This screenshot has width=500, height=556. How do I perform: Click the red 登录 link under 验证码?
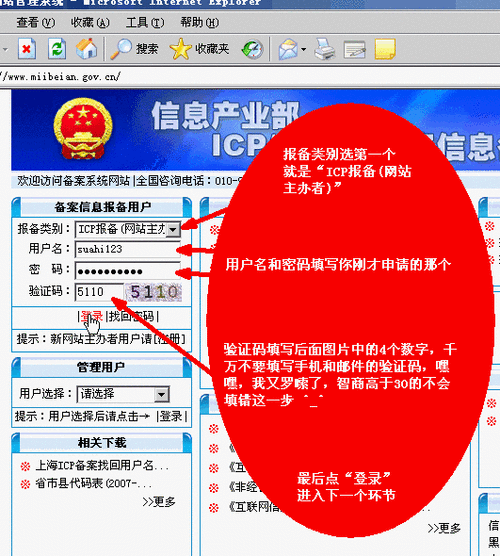[92, 316]
